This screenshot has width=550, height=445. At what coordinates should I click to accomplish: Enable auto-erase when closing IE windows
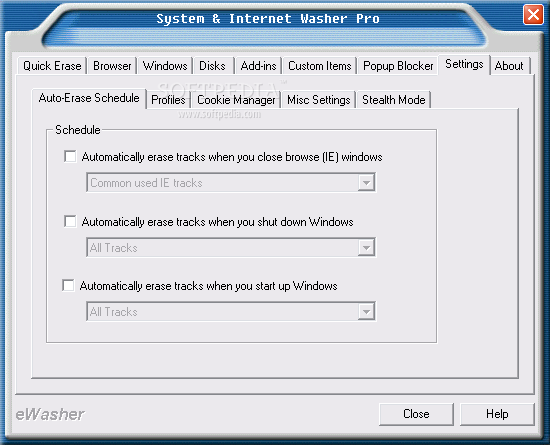70,156
